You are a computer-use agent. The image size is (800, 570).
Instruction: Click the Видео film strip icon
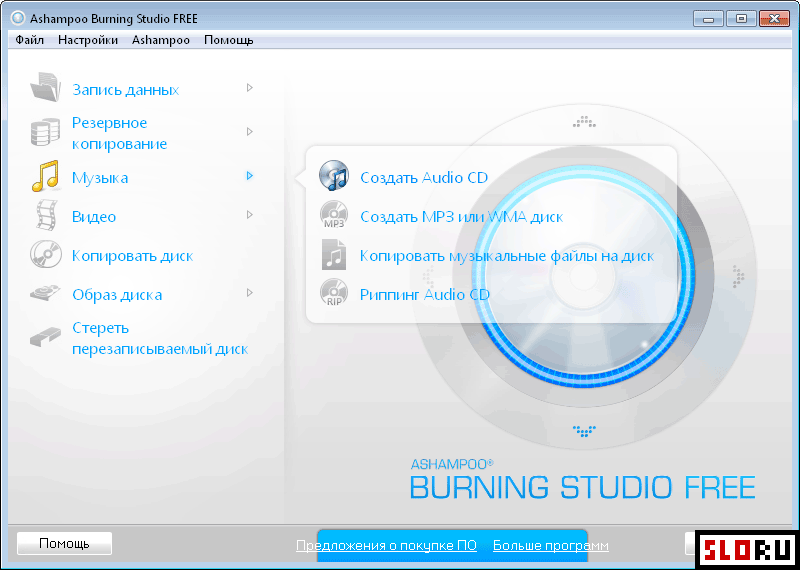[x=46, y=215]
